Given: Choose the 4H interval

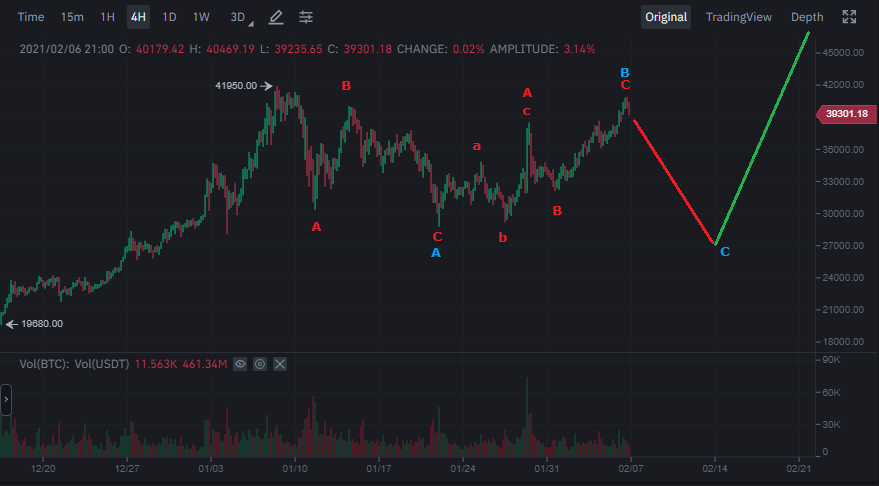Looking at the screenshot, I should (138, 17).
